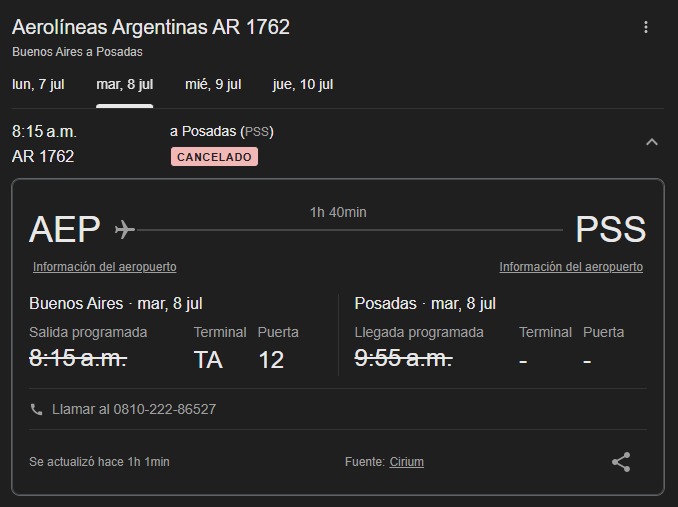Click the Aerolíneas Argentinas AR 1762 title

click(x=150, y=27)
